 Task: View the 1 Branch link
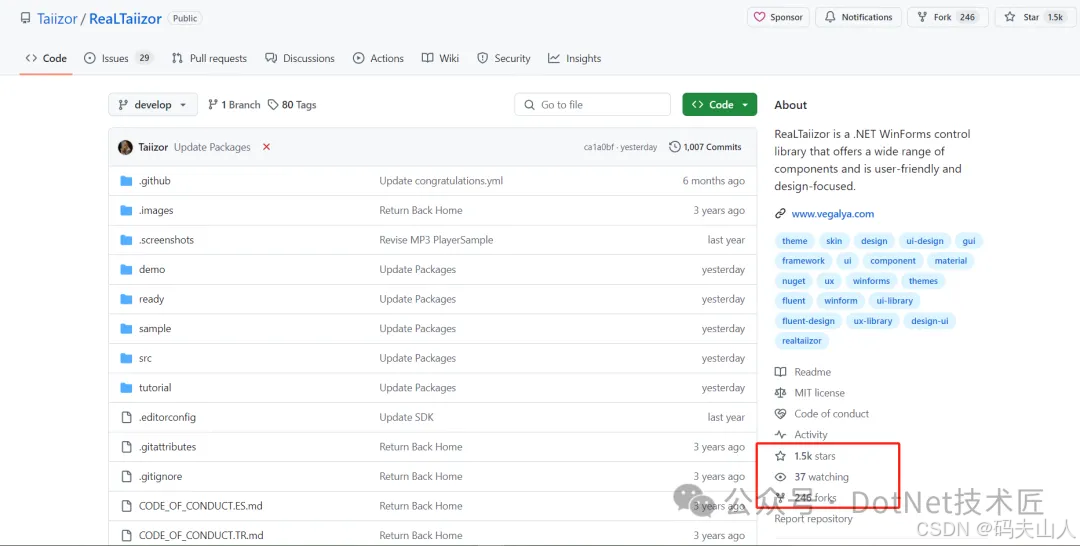click(234, 105)
